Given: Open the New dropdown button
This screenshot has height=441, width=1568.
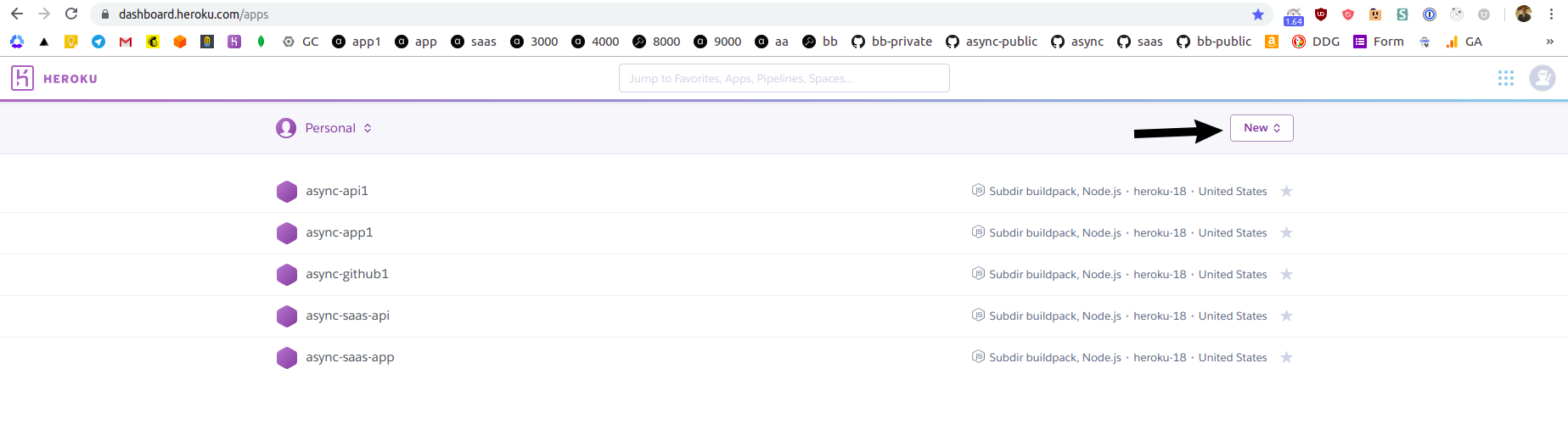Looking at the screenshot, I should tap(1262, 128).
